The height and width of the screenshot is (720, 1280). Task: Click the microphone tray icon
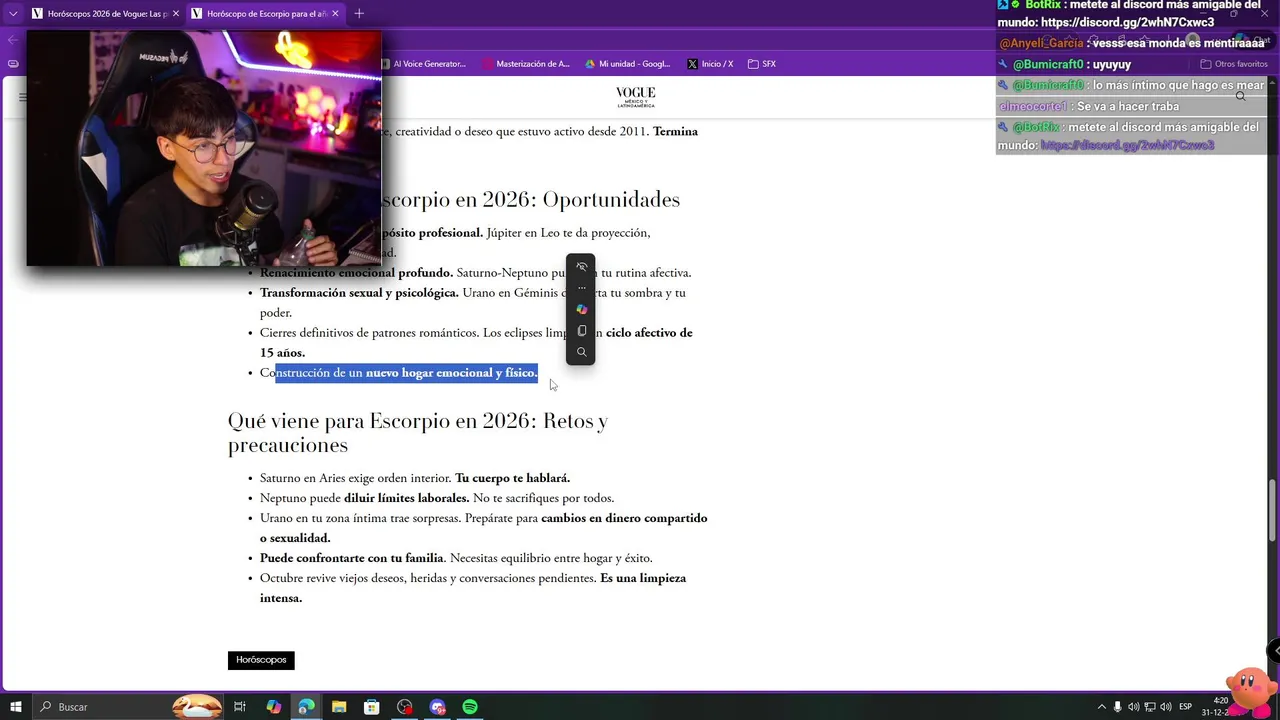(1118, 707)
